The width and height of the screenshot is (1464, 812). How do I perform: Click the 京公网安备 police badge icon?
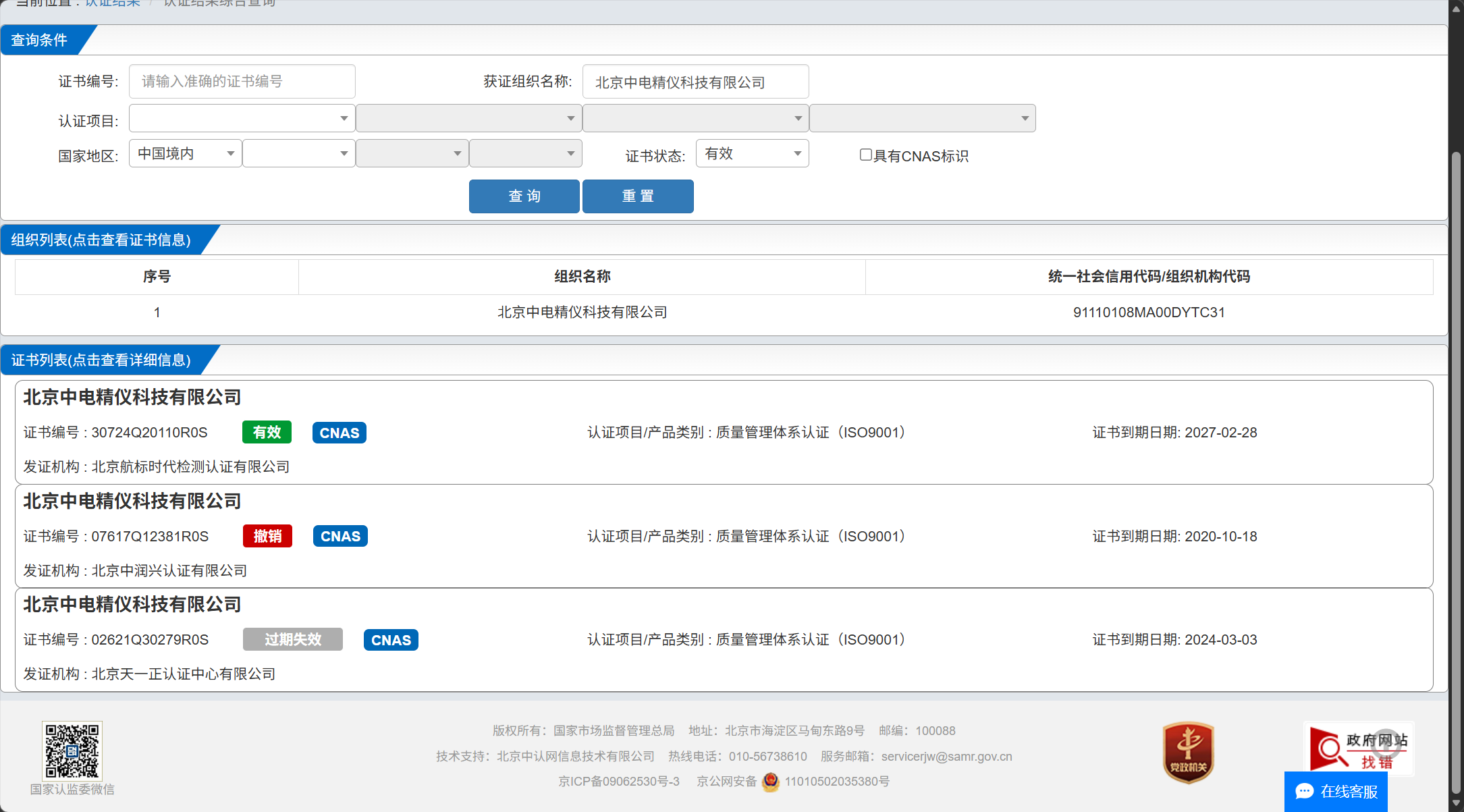click(x=770, y=782)
